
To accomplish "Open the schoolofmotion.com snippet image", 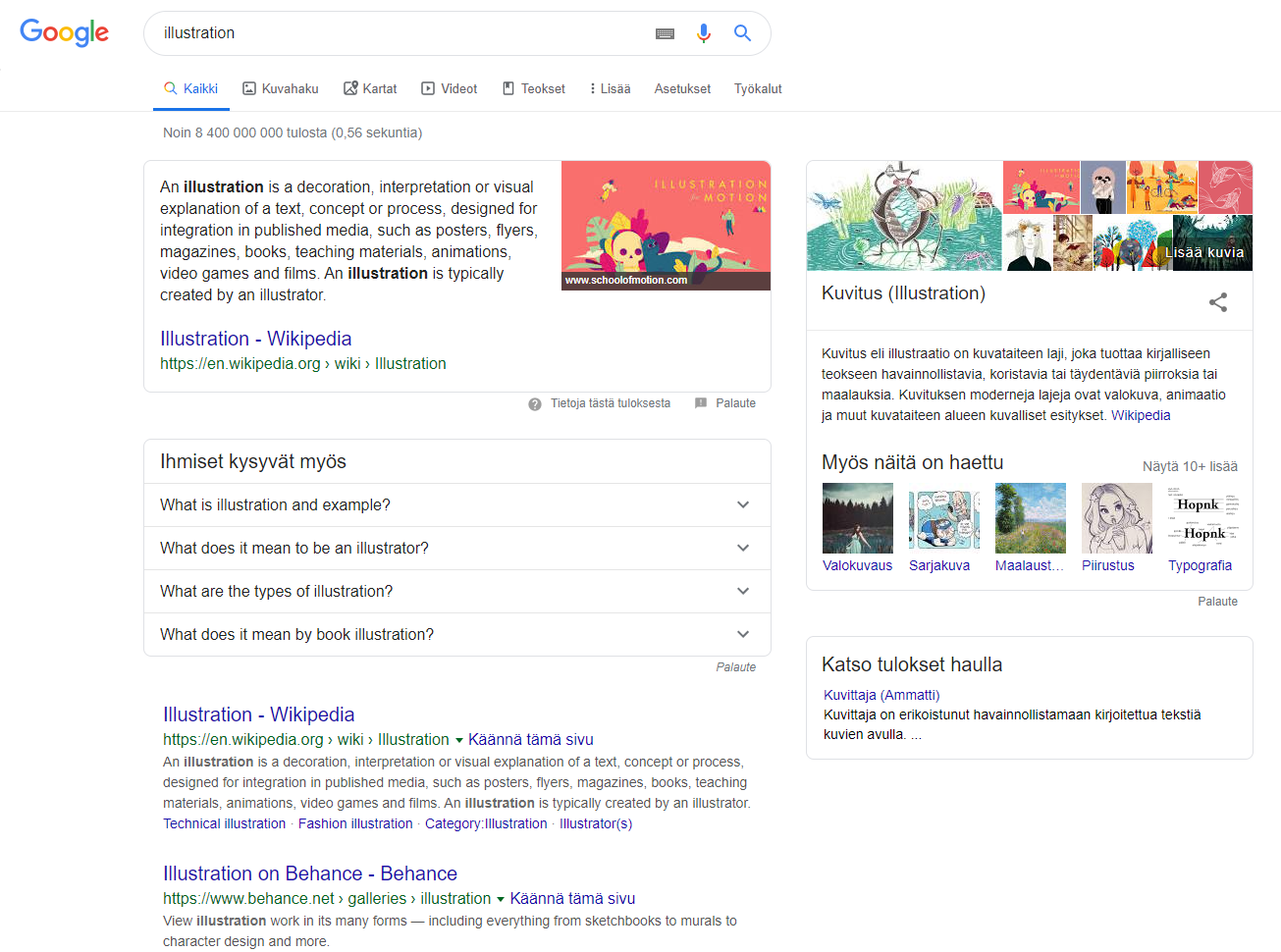I will [x=666, y=226].
